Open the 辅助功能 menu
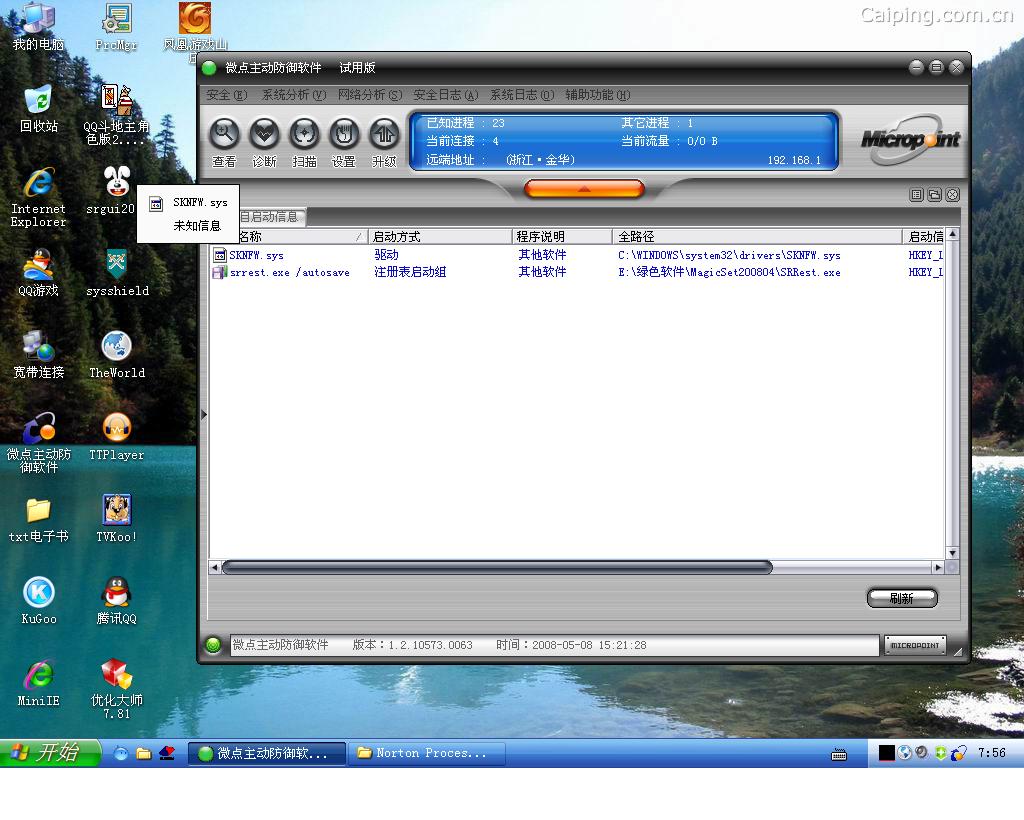Screen dimensions: 1024x820 598,95
